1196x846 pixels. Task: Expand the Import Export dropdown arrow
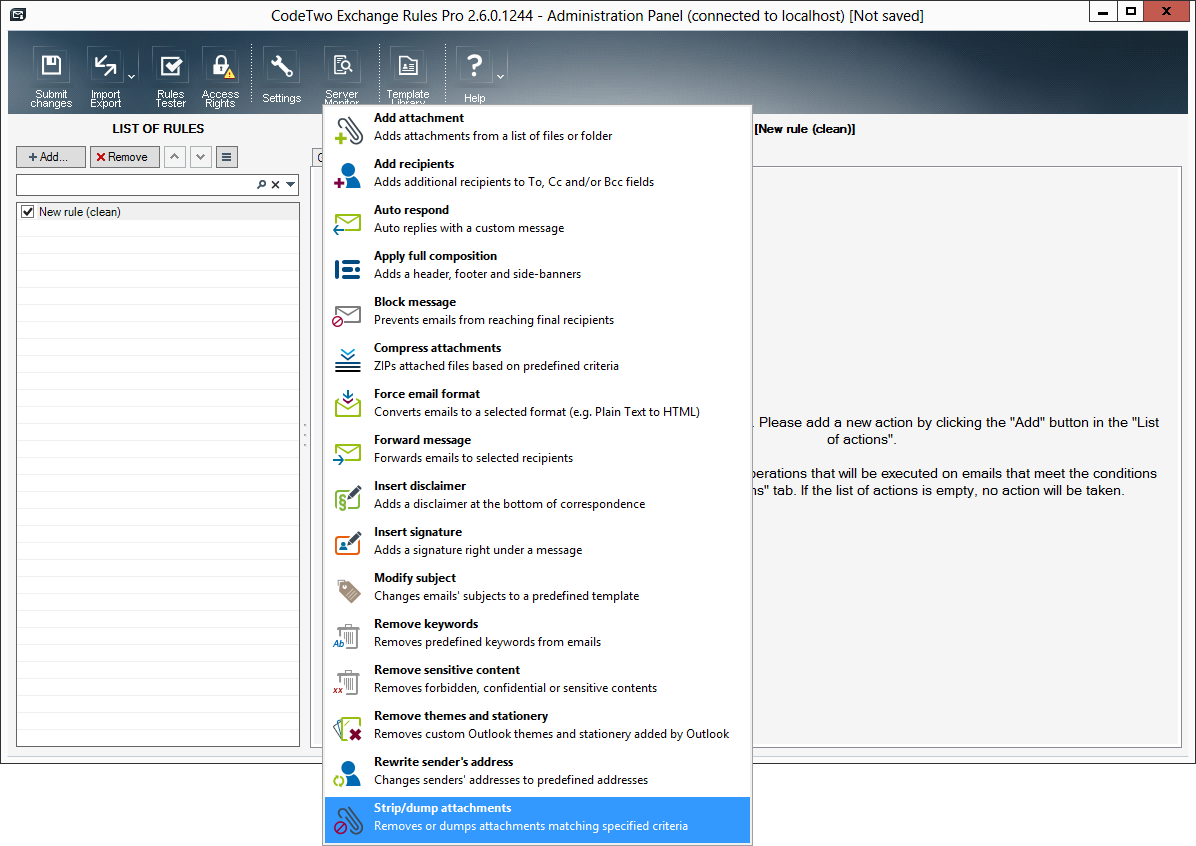131,76
